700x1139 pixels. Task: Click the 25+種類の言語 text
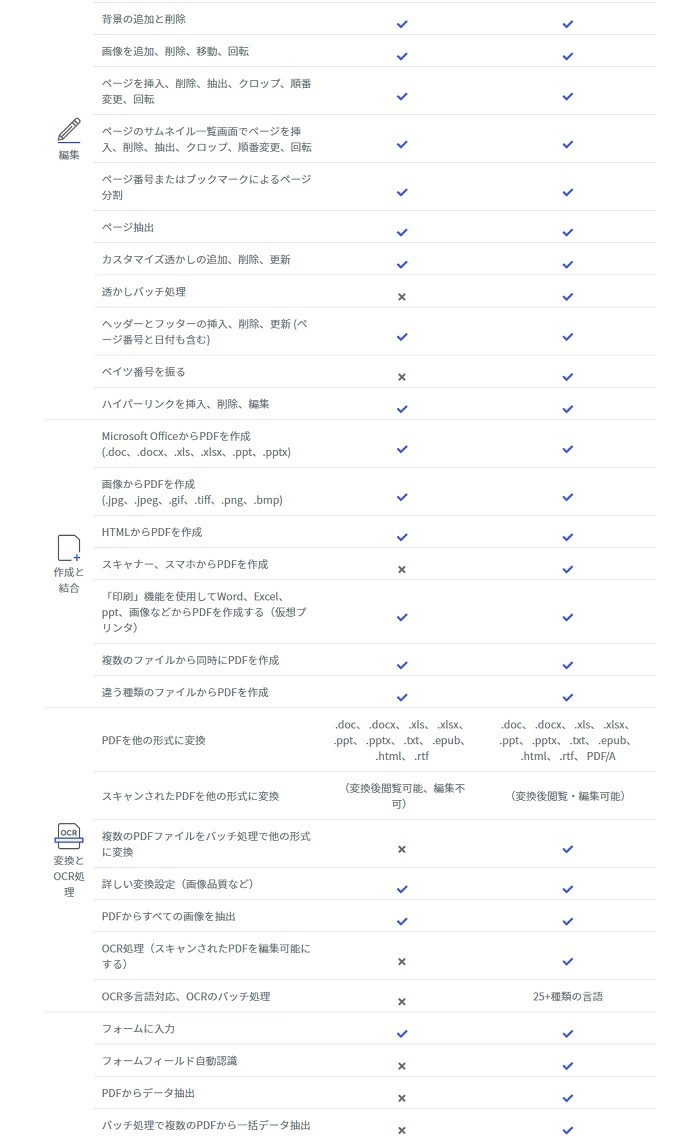(x=568, y=997)
